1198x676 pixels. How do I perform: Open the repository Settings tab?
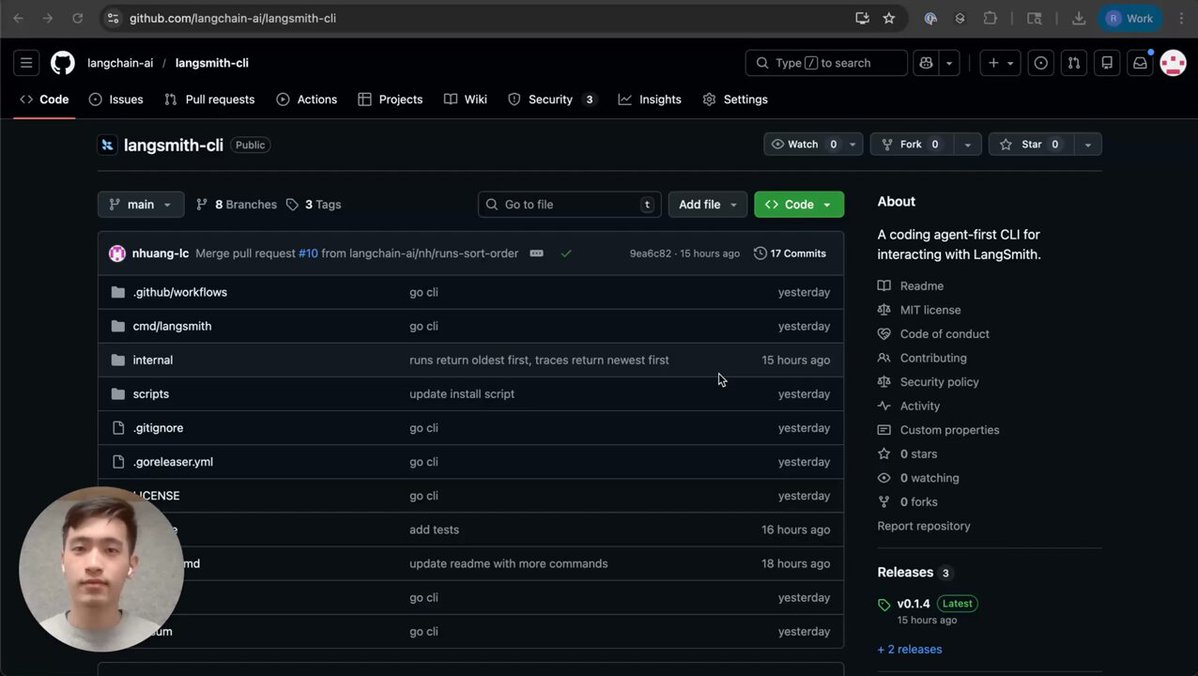735,99
